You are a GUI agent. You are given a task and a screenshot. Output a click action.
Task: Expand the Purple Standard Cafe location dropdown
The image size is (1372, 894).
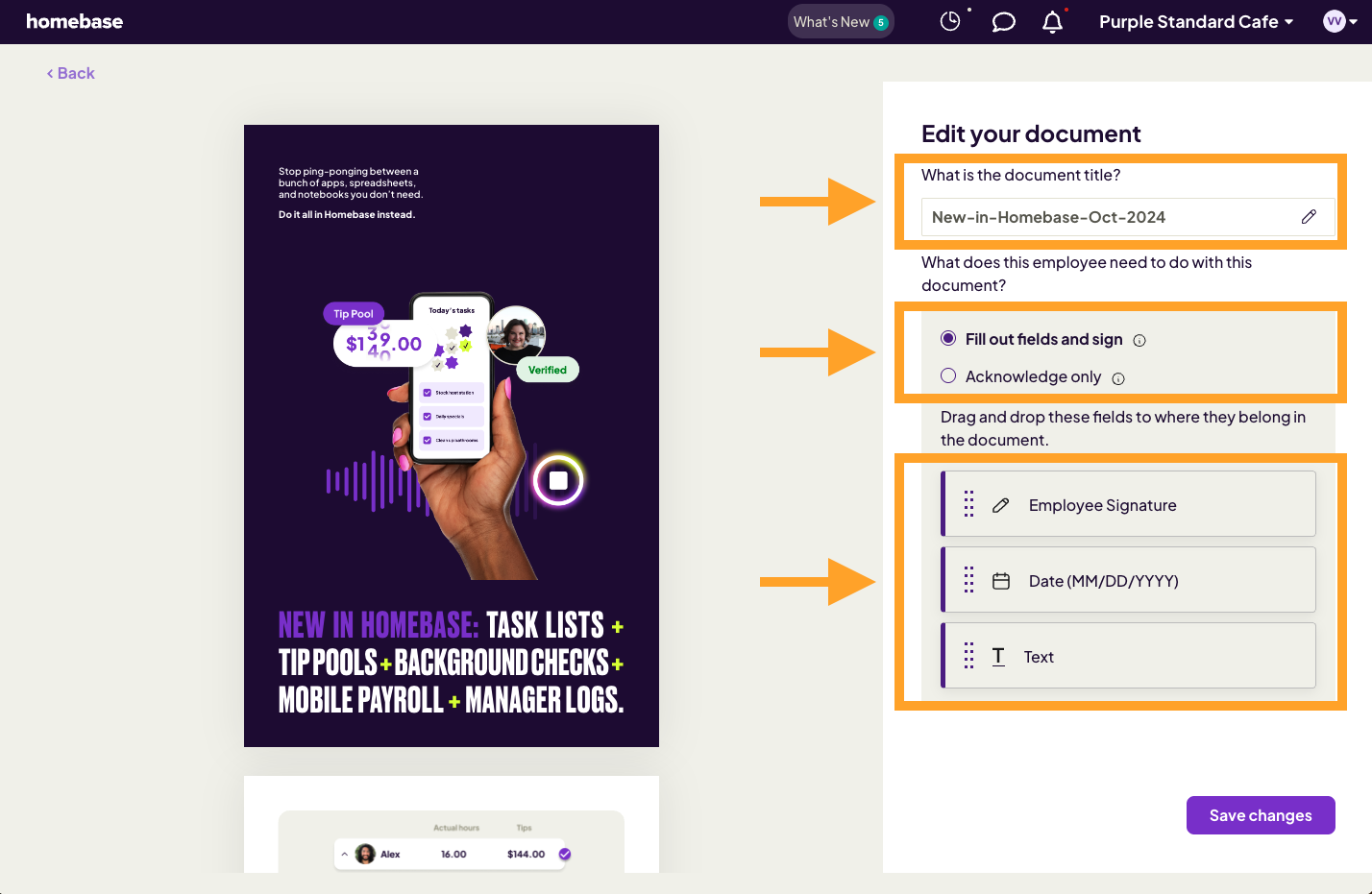(1195, 22)
